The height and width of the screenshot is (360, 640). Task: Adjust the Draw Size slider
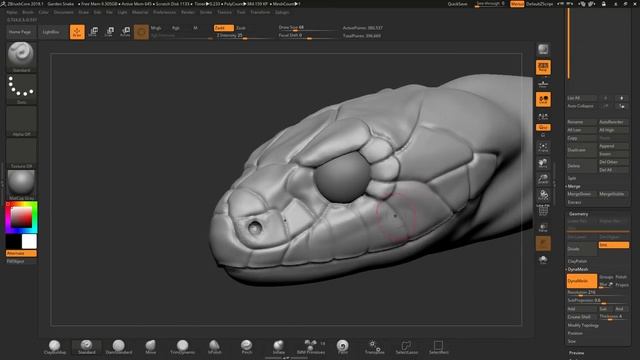(307, 28)
